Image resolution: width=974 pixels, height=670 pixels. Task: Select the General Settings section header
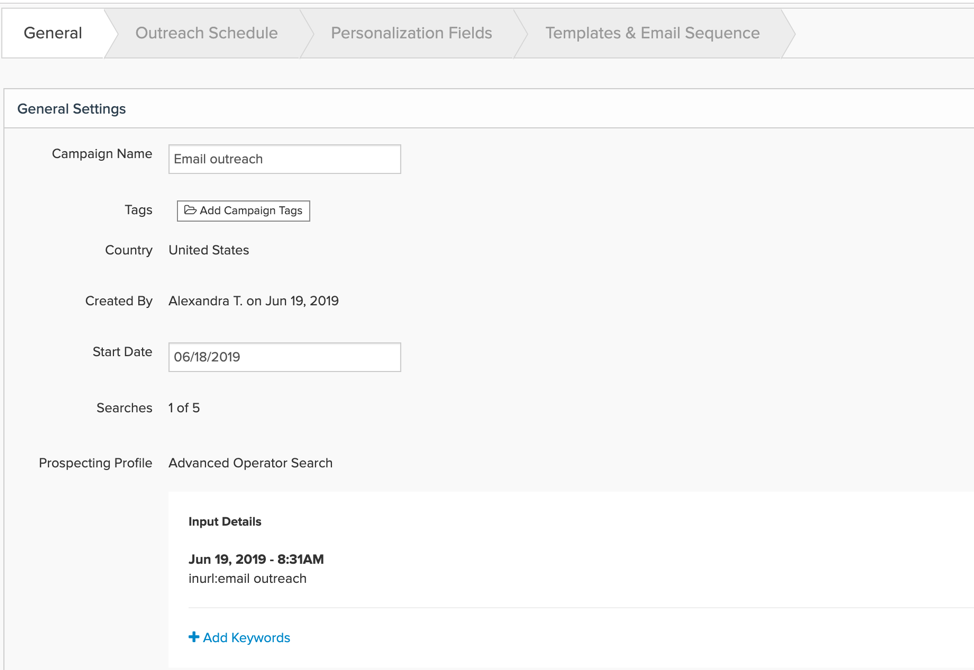coord(71,109)
